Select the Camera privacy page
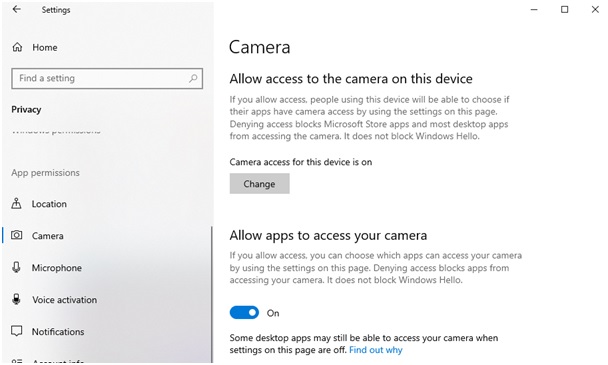The width and height of the screenshot is (608, 365). pos(48,236)
